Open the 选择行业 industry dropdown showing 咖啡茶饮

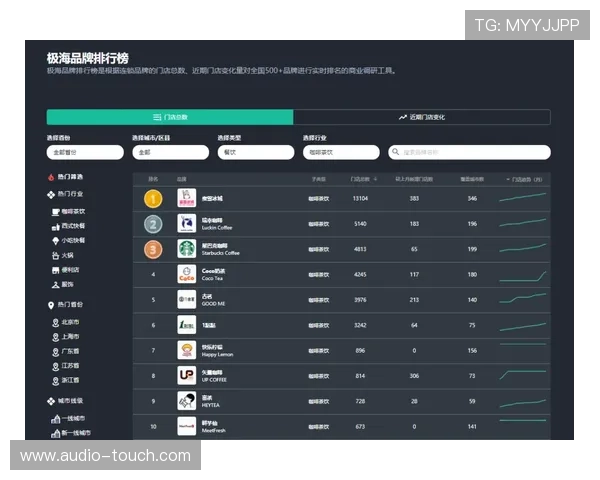341,152
